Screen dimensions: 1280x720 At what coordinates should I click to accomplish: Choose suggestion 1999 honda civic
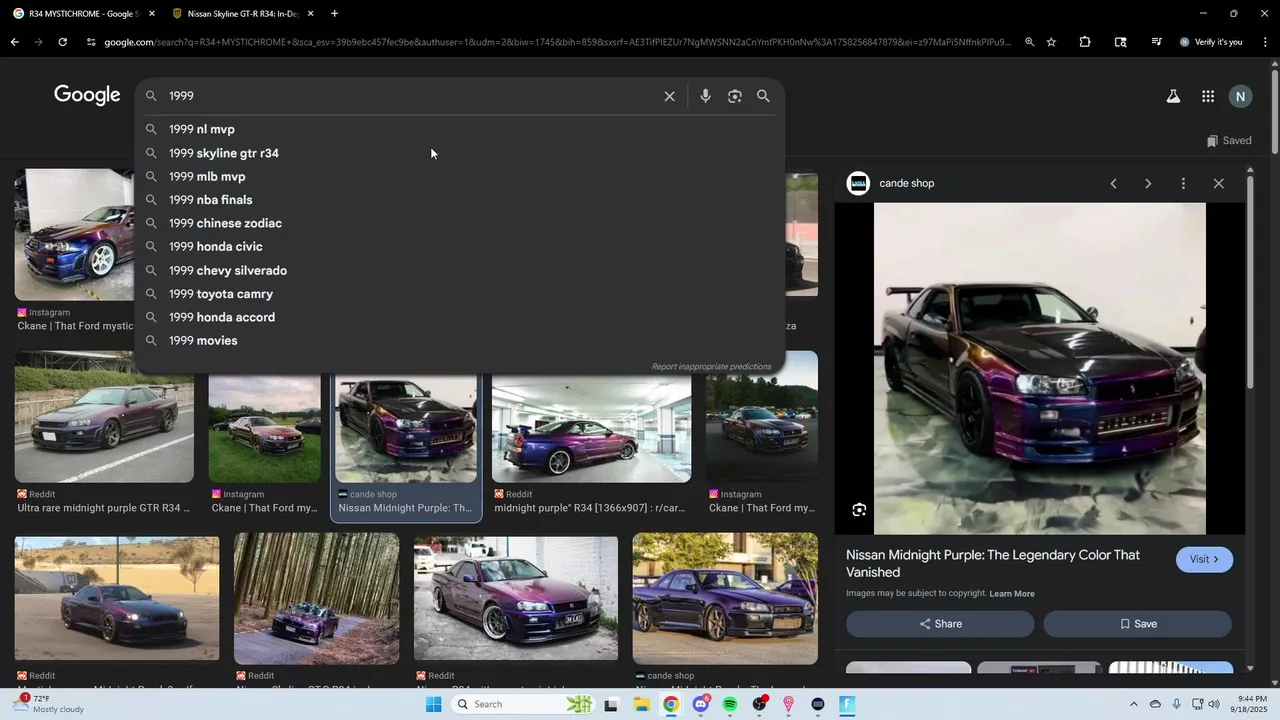pyautogui.click(x=460, y=247)
